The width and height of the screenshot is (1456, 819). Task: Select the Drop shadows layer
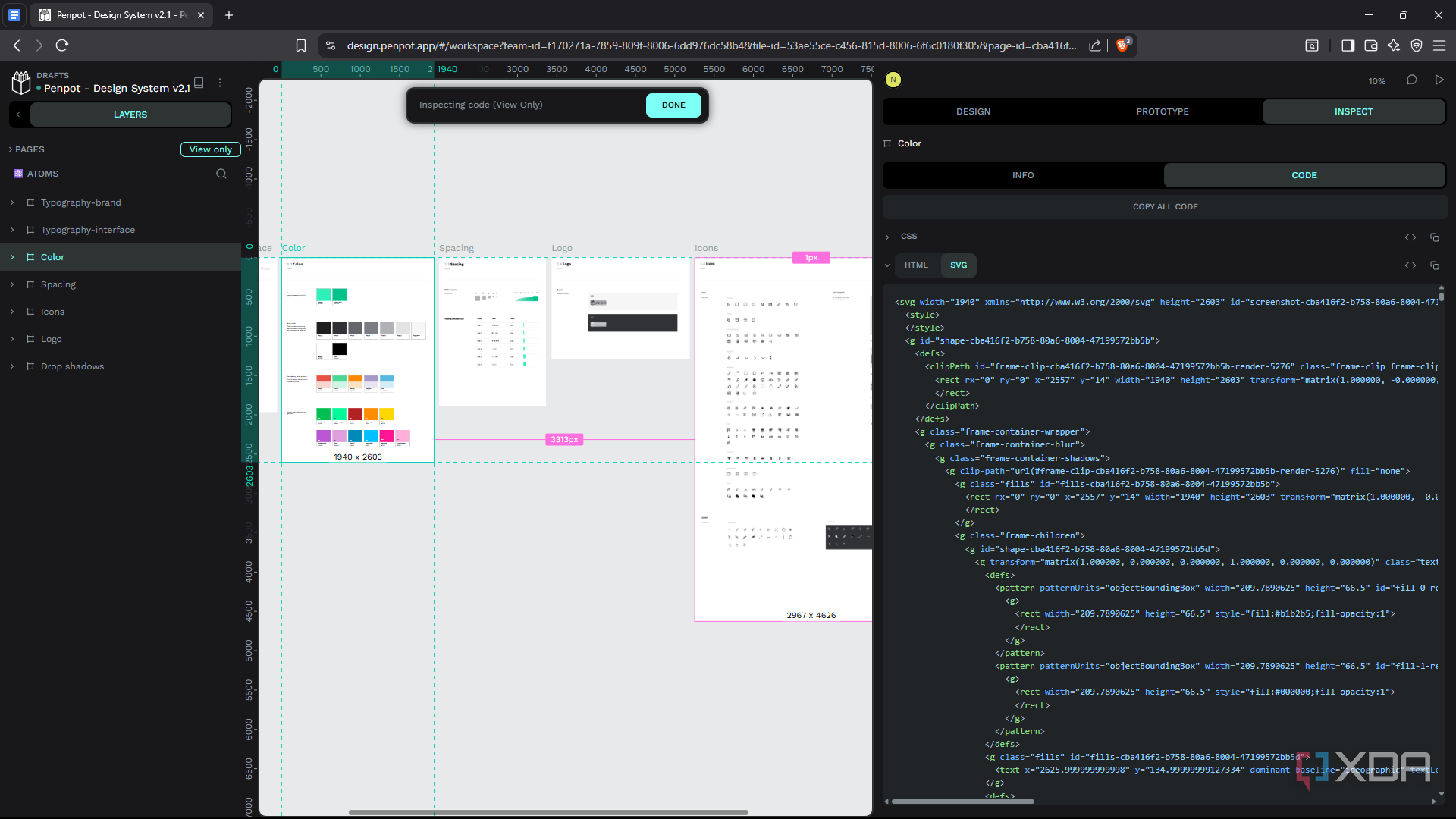pos(72,366)
